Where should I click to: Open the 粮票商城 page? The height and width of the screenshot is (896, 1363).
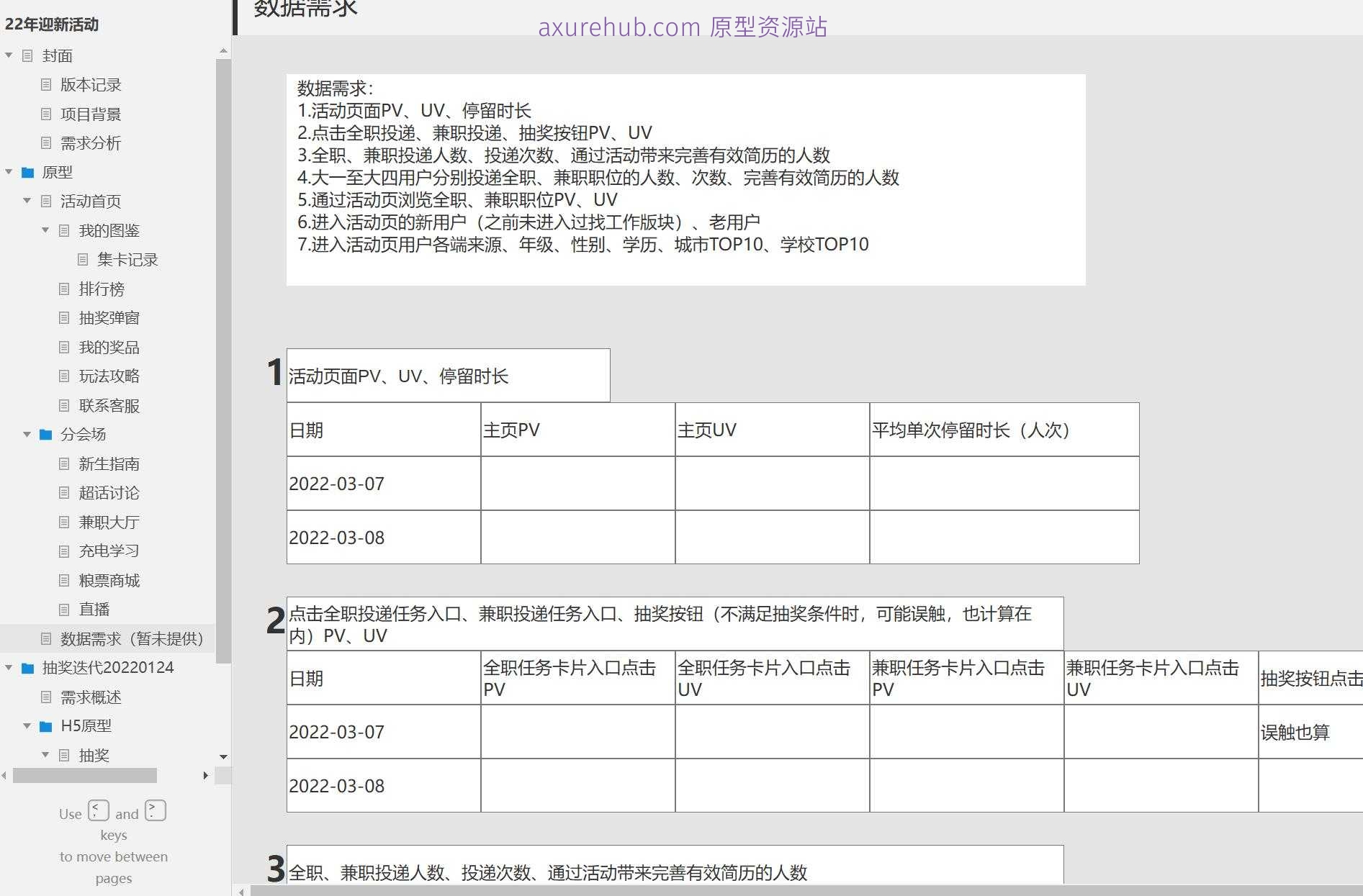click(109, 580)
